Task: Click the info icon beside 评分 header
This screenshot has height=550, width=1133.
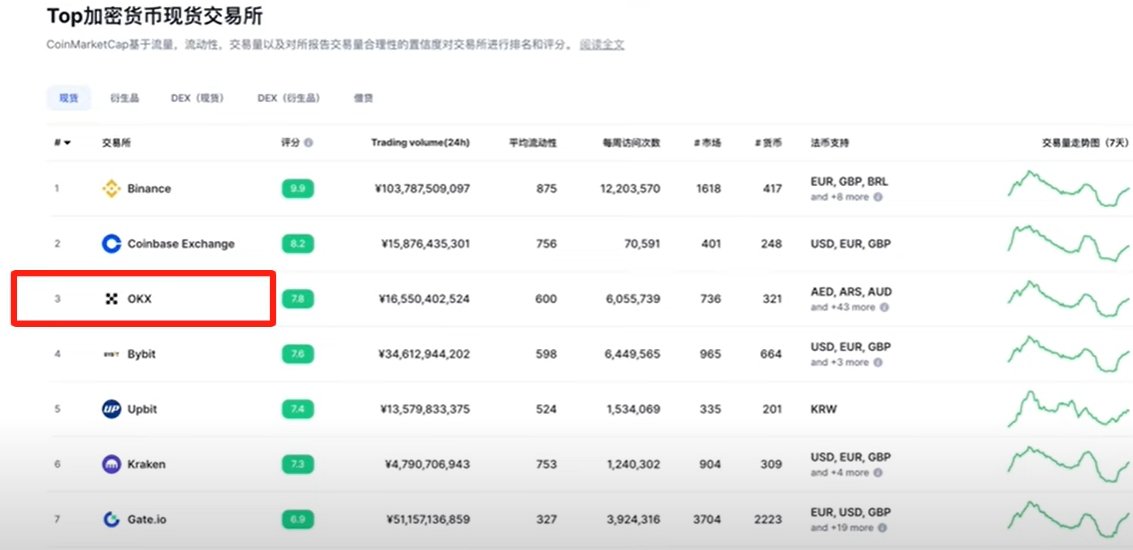Action: (x=309, y=143)
